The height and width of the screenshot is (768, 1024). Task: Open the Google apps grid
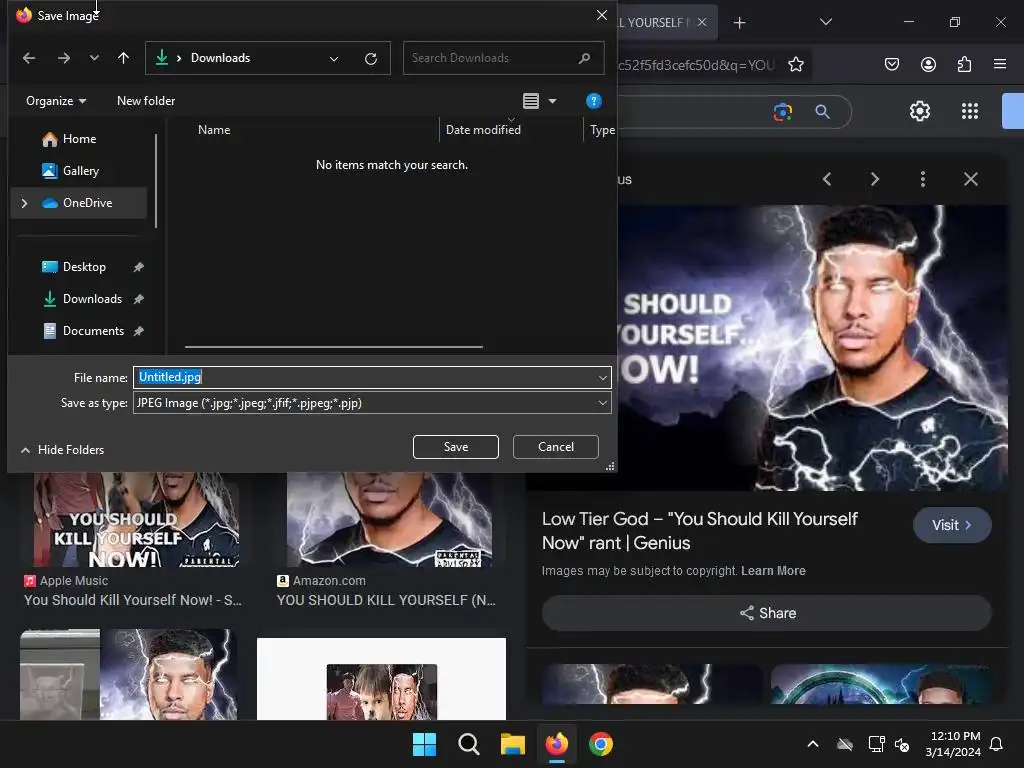click(970, 111)
